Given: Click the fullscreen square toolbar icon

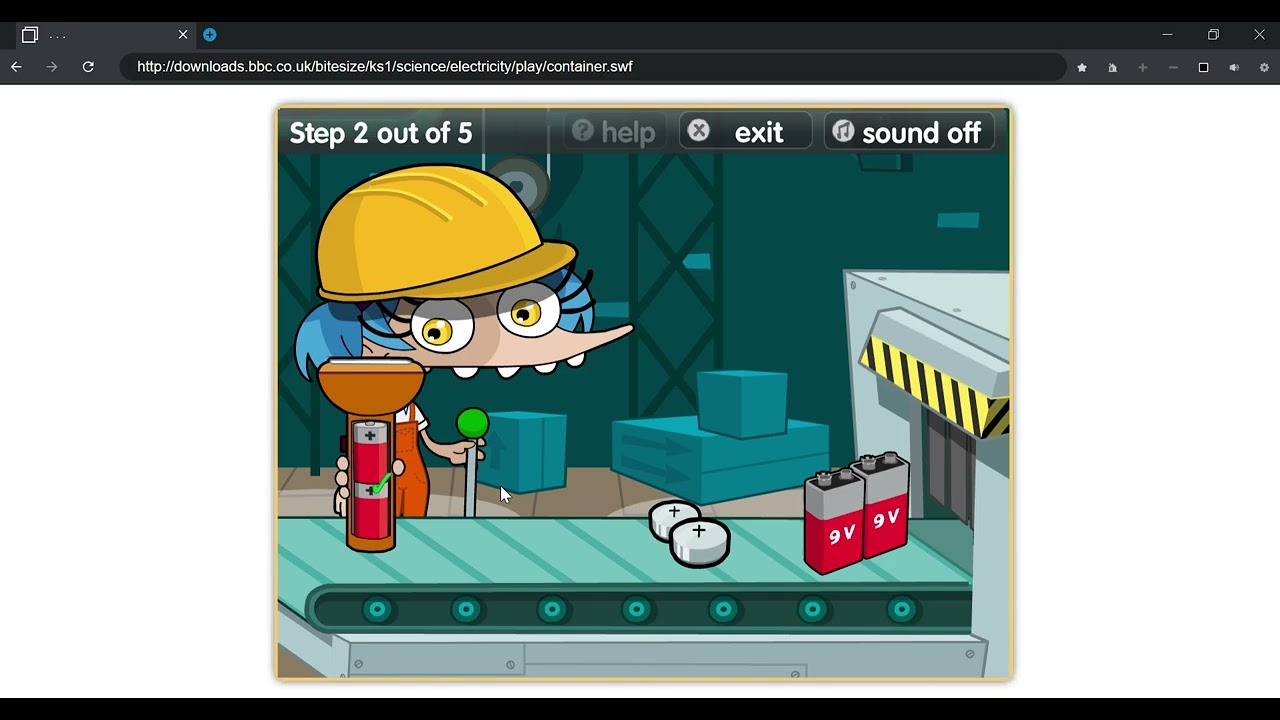Looking at the screenshot, I should tap(1203, 67).
